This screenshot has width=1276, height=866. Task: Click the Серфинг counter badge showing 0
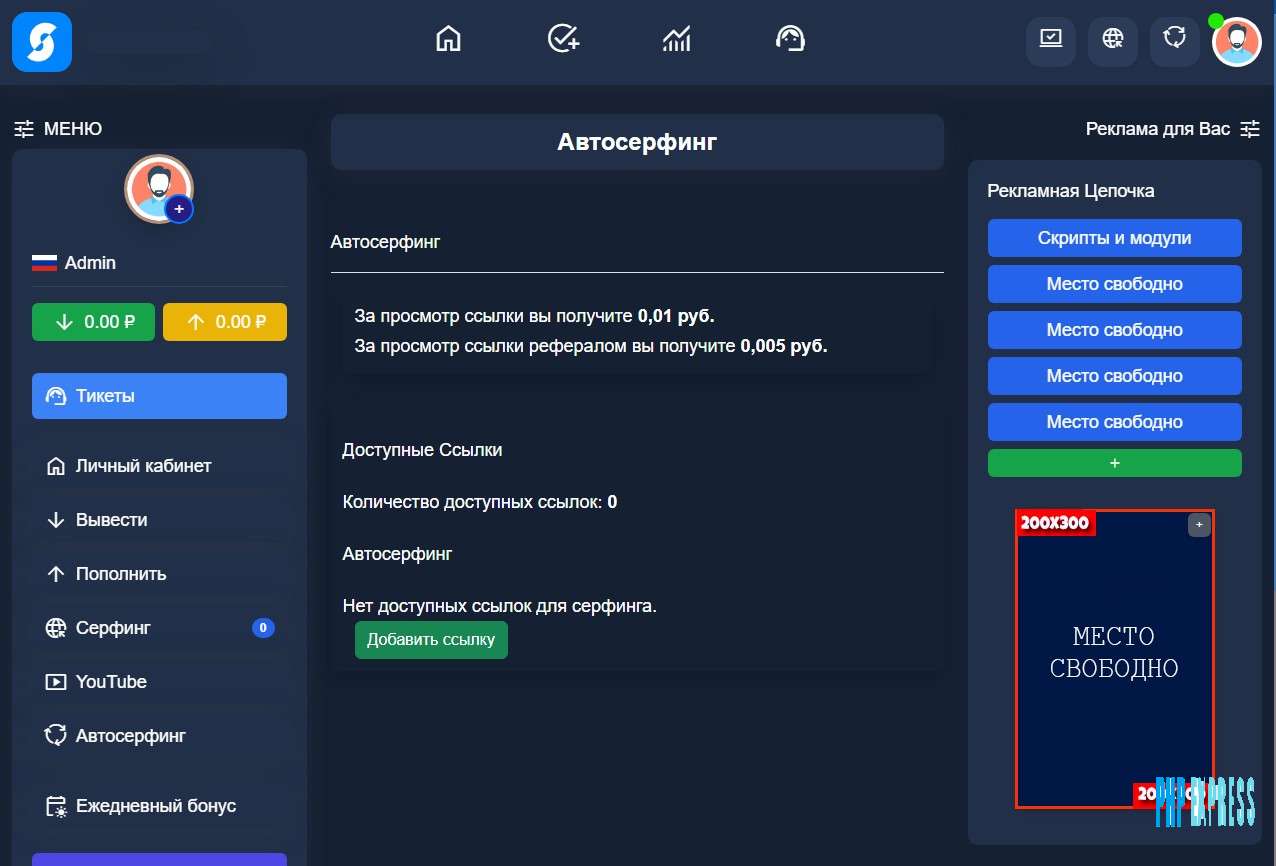click(263, 628)
